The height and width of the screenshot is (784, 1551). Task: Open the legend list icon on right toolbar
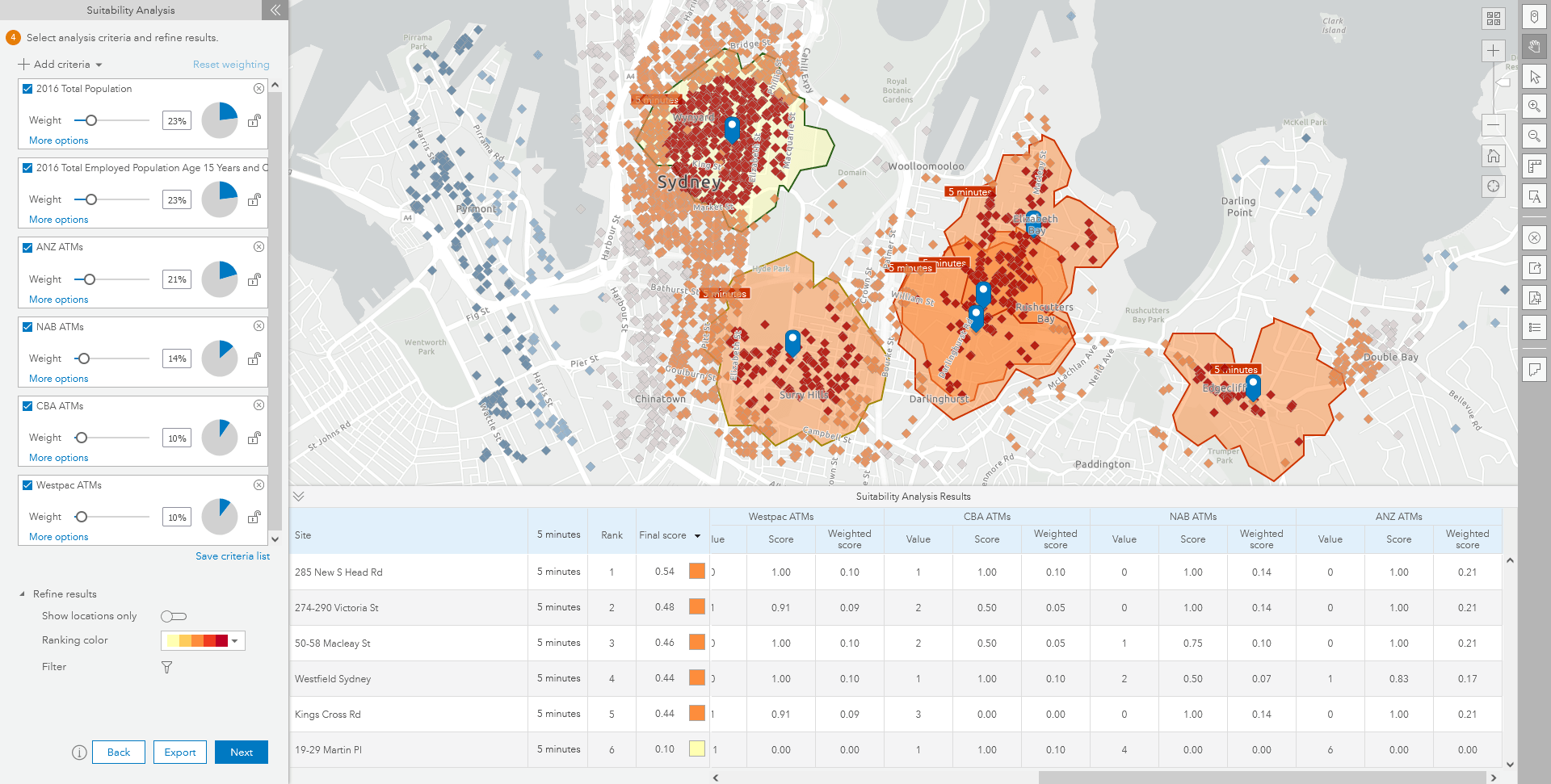[x=1533, y=327]
